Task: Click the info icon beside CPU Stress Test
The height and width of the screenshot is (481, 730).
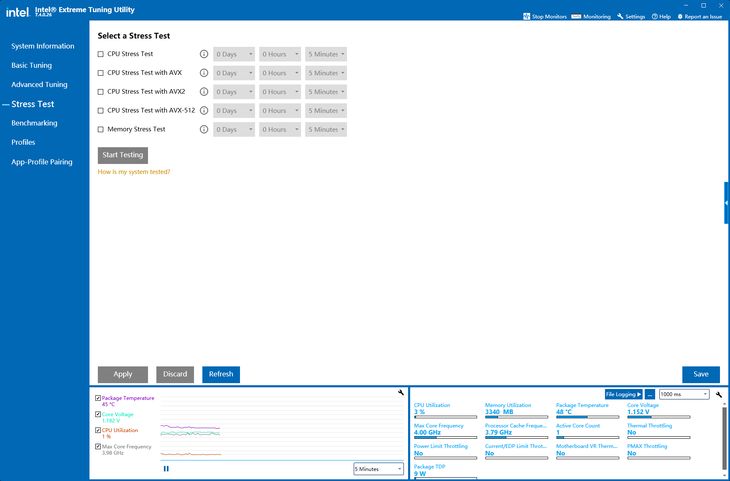Action: coord(203,54)
